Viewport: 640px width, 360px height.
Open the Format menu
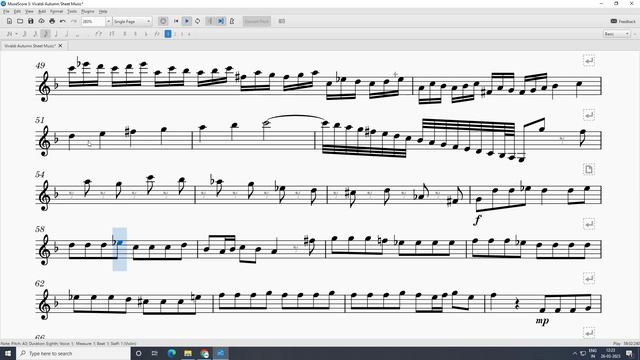point(56,11)
